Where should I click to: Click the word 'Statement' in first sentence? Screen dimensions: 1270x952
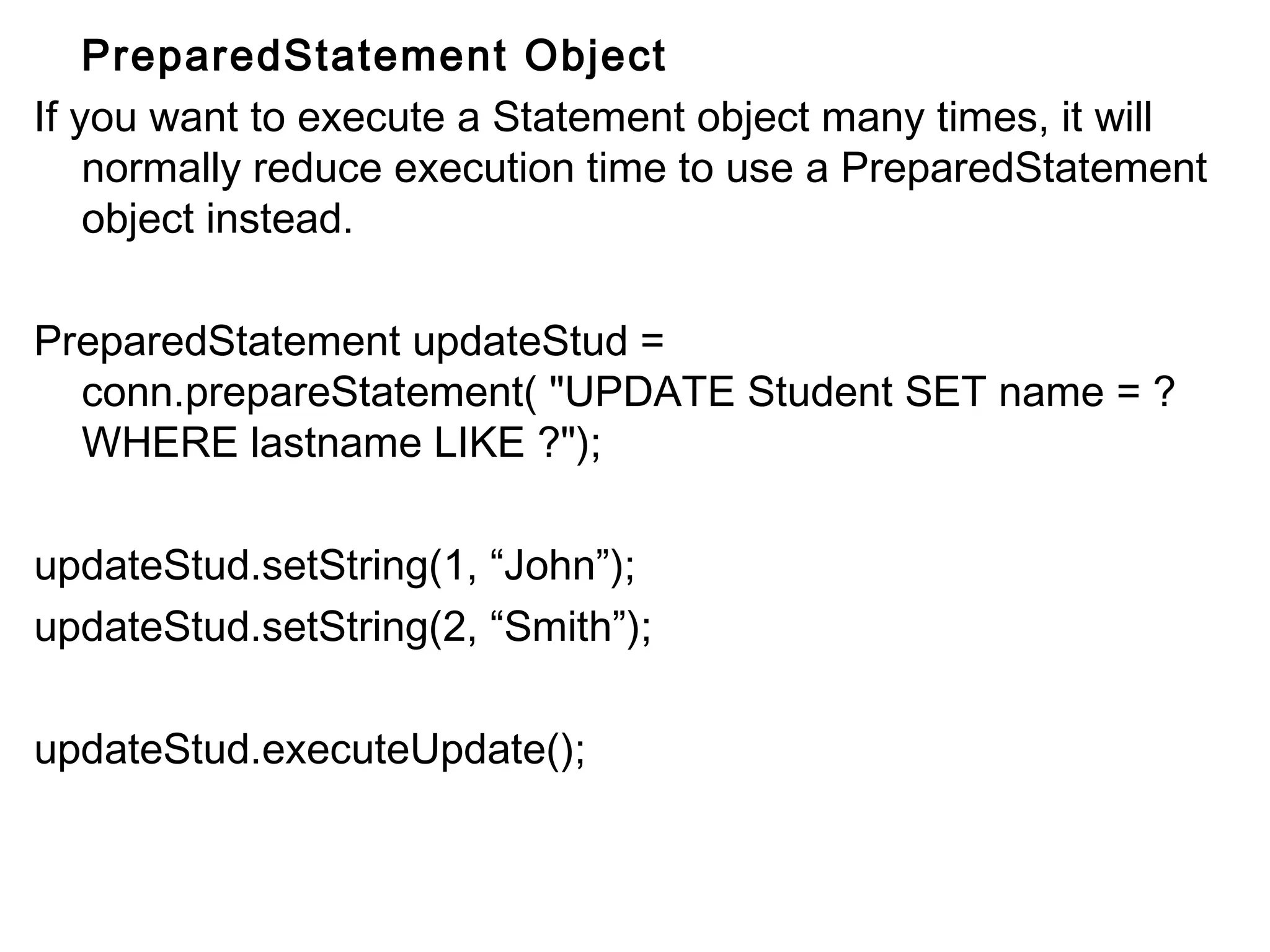click(x=588, y=118)
